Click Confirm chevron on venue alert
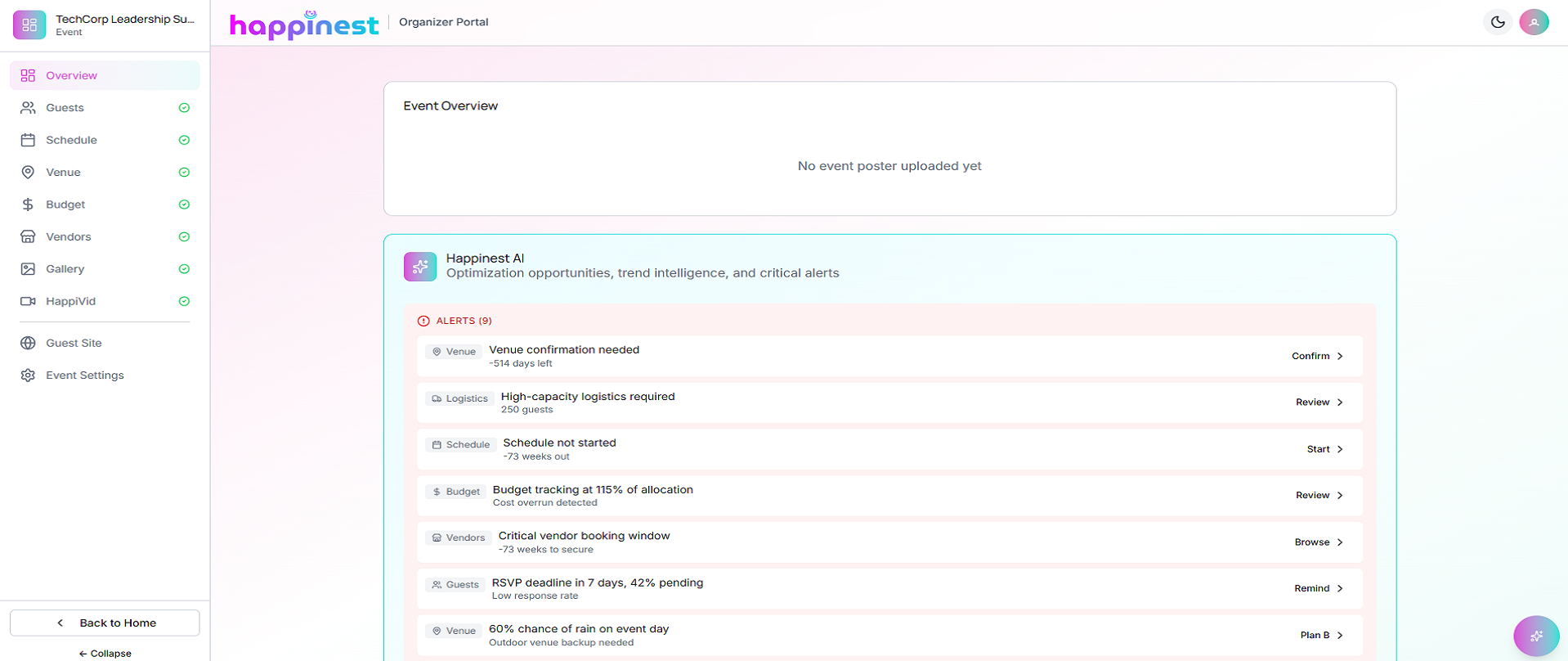1568x661 pixels. point(1340,356)
